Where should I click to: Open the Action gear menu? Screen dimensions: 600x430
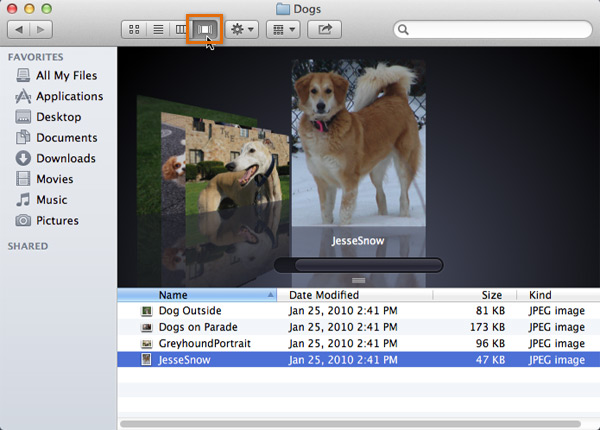[x=242, y=29]
